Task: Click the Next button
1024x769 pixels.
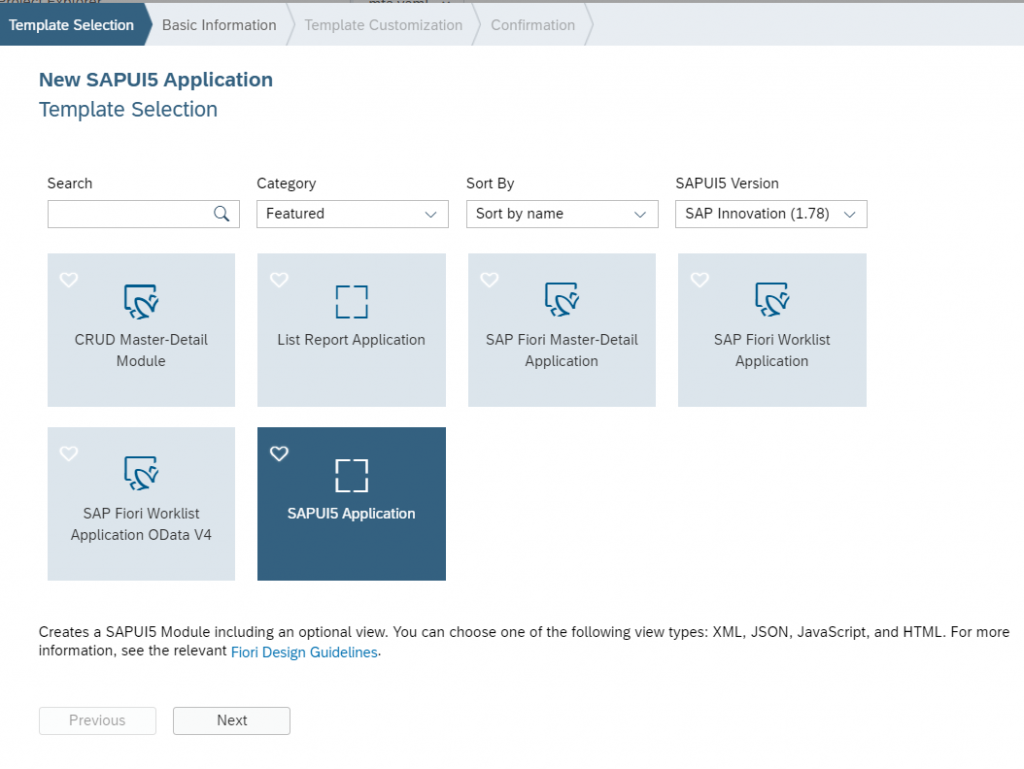Action: click(232, 721)
